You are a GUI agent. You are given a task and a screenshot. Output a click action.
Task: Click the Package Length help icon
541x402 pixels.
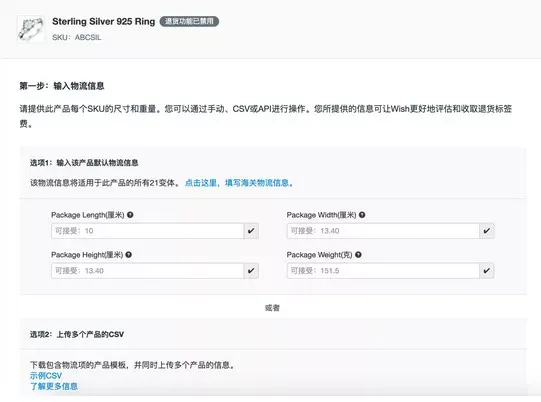coord(130,215)
